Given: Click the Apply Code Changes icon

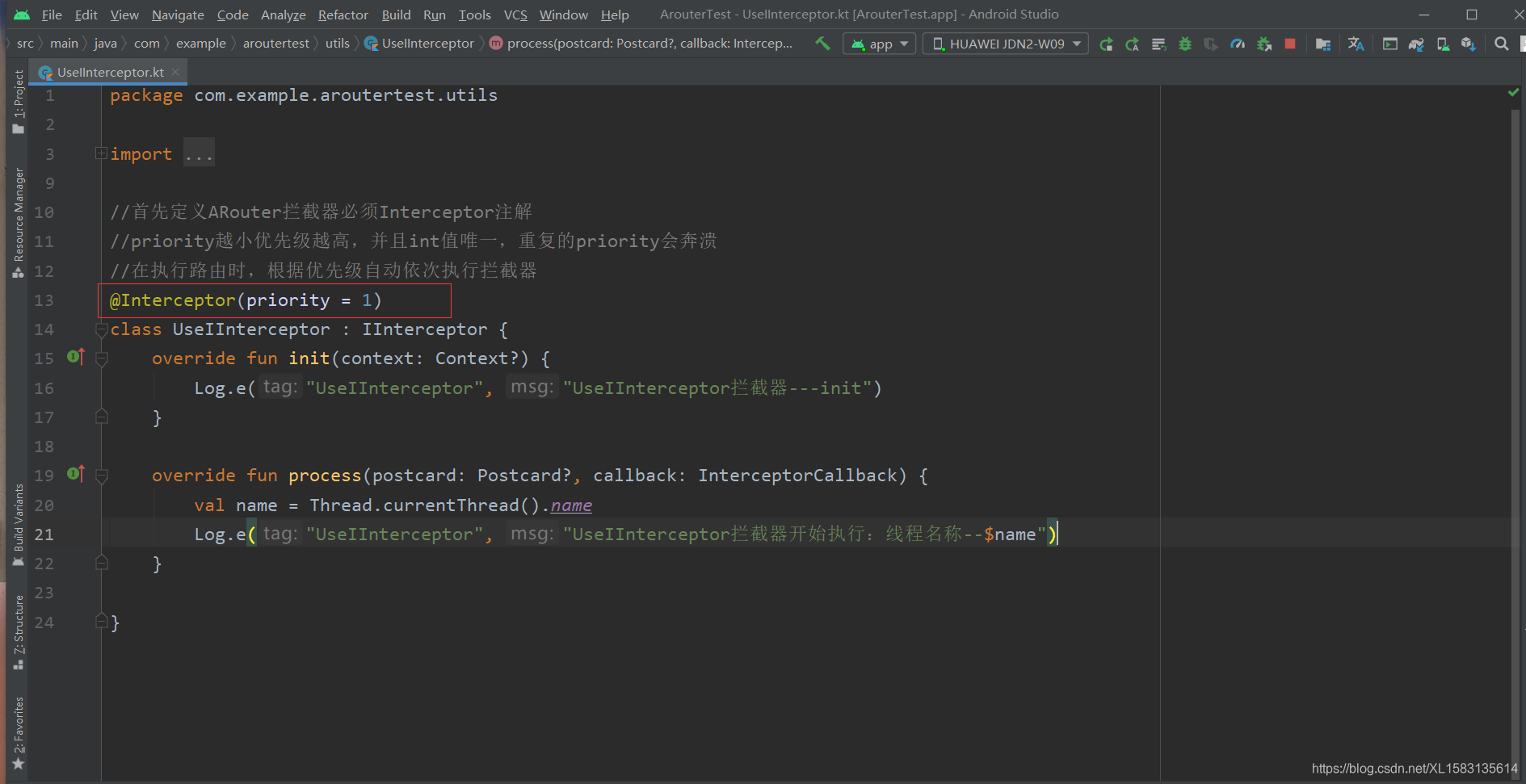Looking at the screenshot, I should click(x=1133, y=44).
